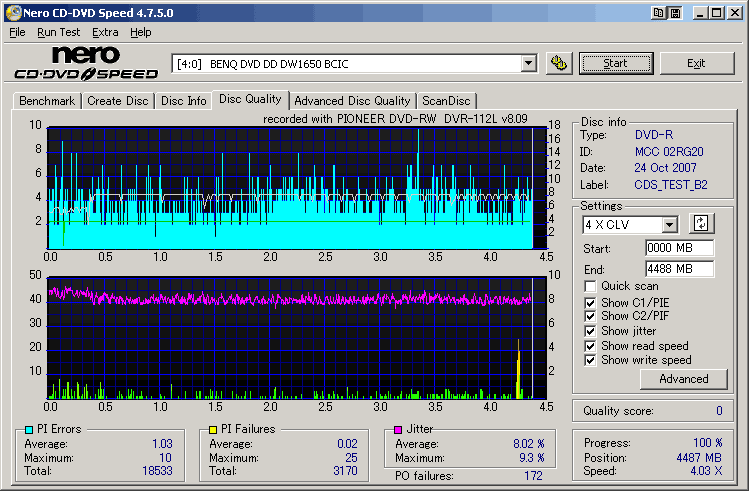Switch to the Disc Info tab
Image resolution: width=749 pixels, height=491 pixels.
tap(183, 101)
